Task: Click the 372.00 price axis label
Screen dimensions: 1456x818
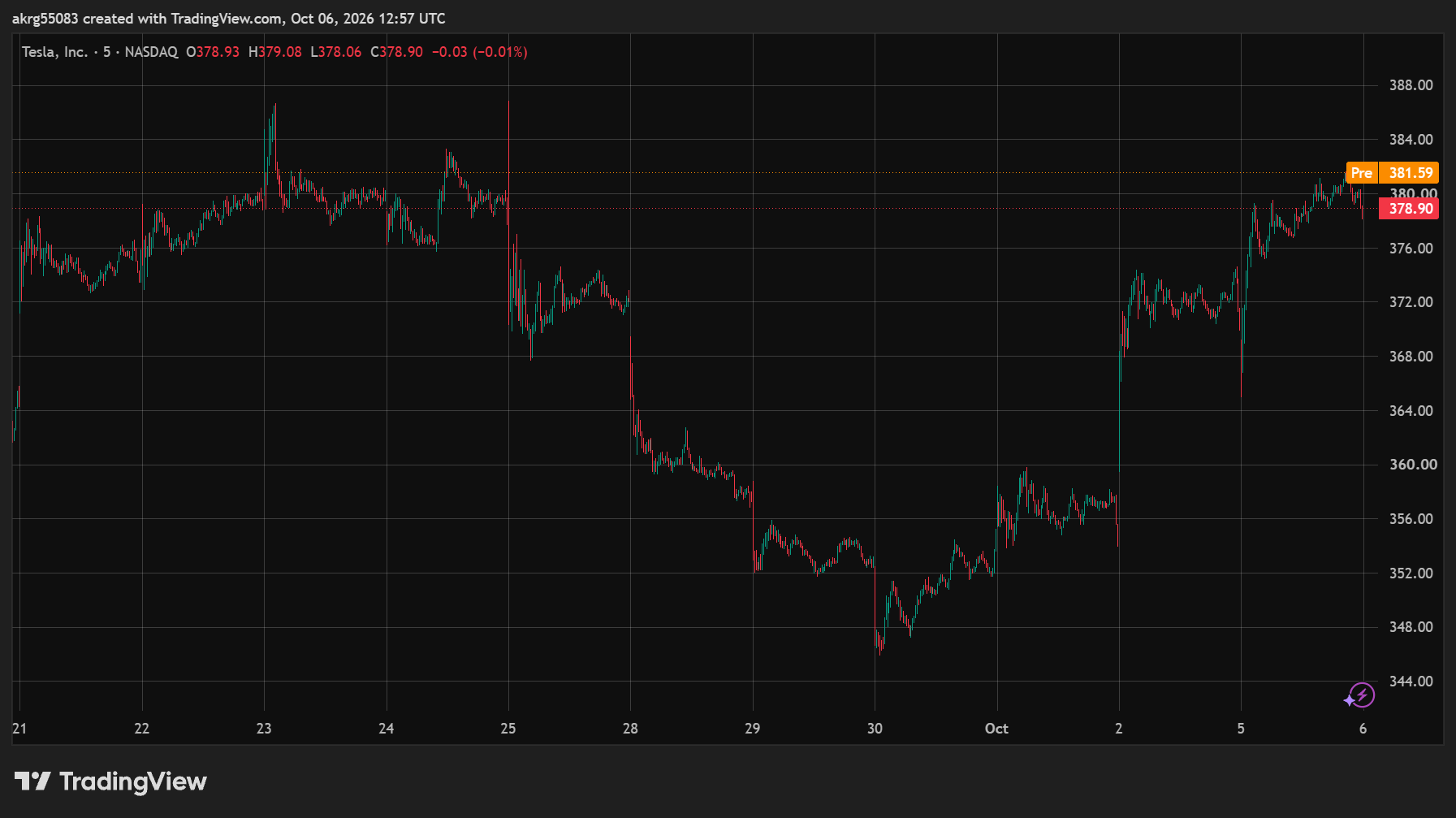Action: pyautogui.click(x=1411, y=302)
